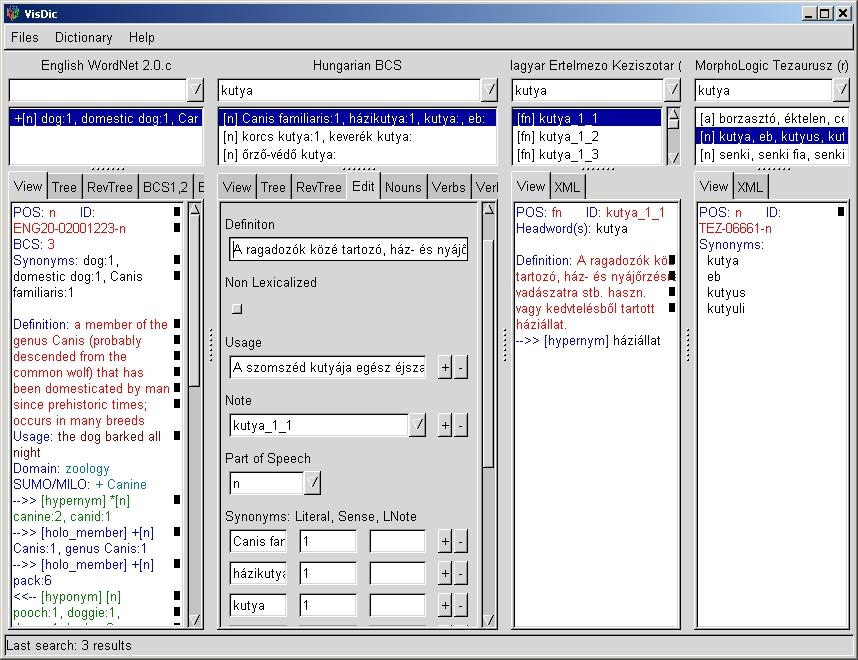Switch to the Verbs tab
This screenshot has height=660, width=858.
click(449, 187)
